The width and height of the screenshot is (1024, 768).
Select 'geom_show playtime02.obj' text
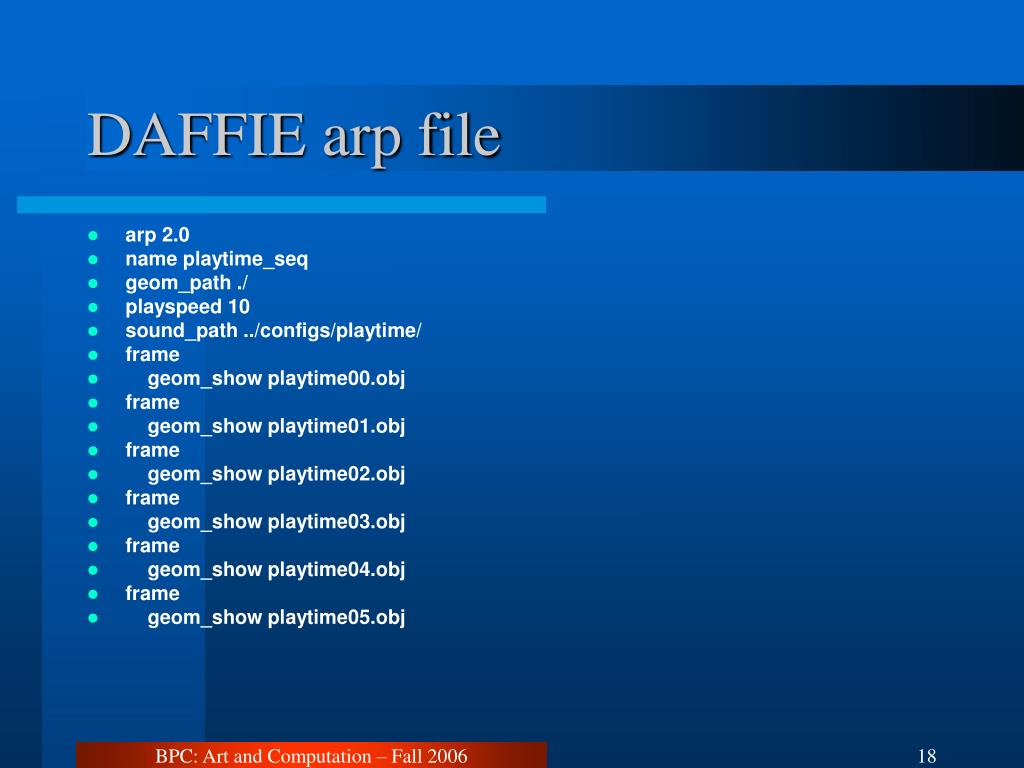(x=276, y=474)
